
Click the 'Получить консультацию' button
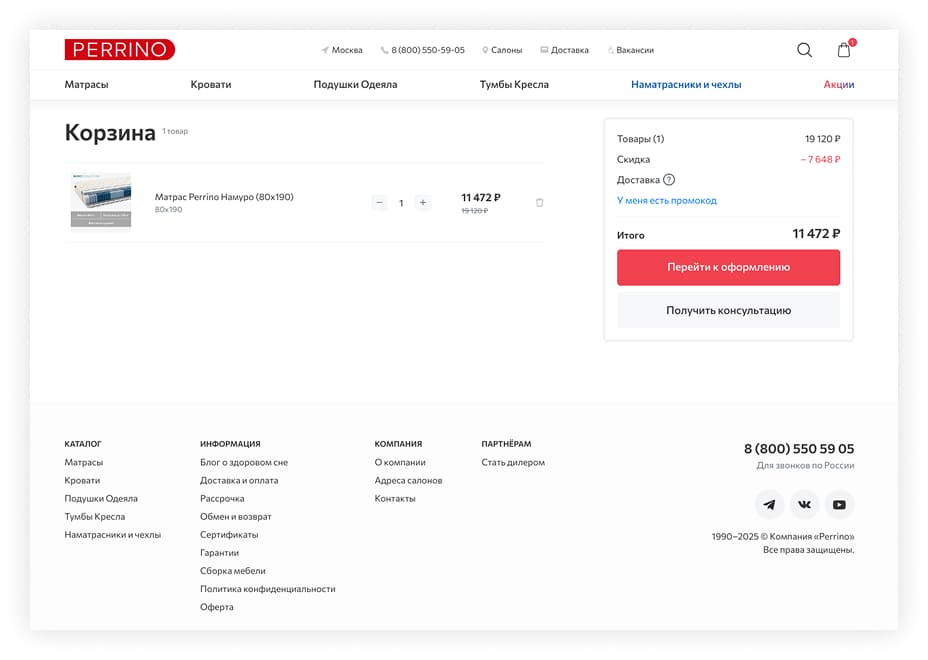(x=728, y=311)
